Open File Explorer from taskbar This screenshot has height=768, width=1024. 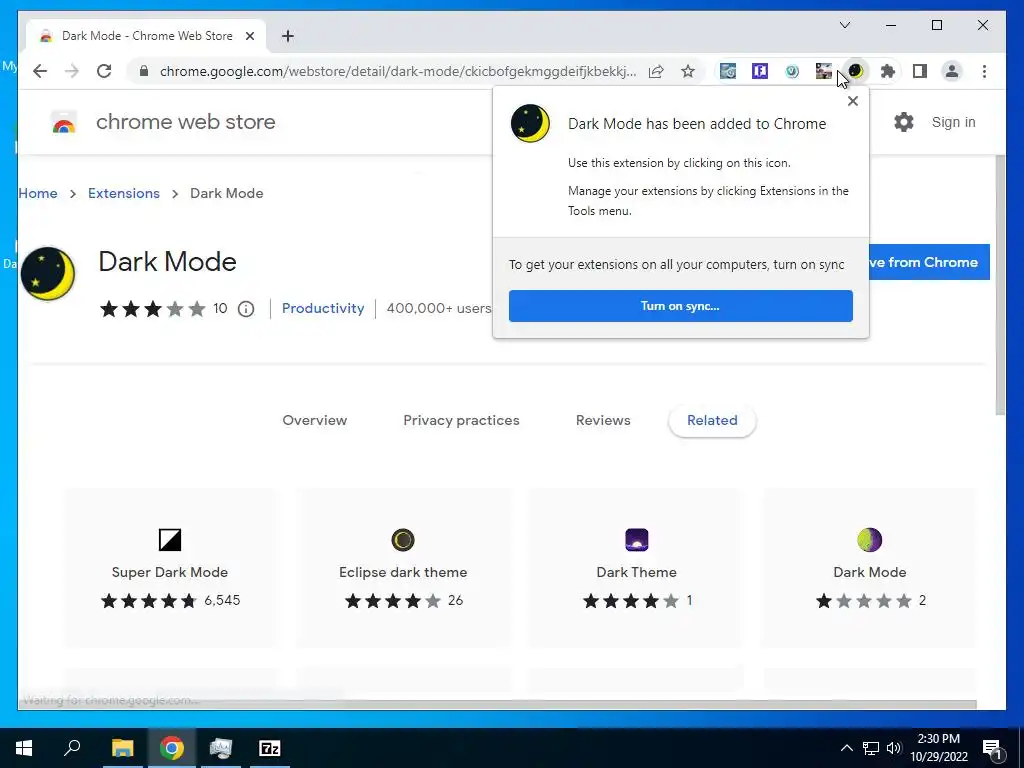pyautogui.click(x=122, y=748)
